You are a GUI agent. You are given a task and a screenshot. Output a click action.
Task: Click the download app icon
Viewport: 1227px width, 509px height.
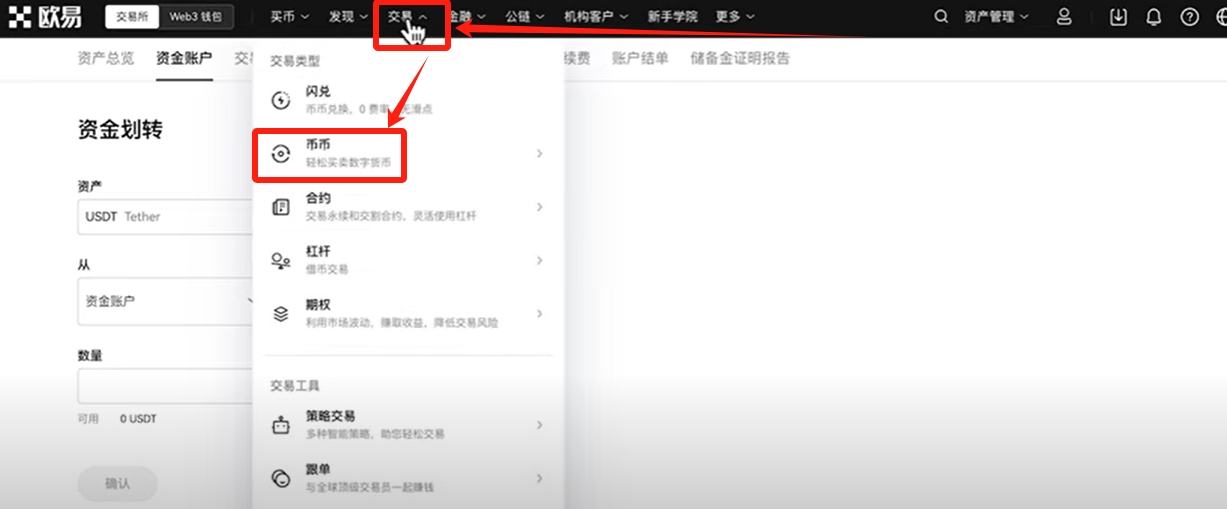[1118, 17]
